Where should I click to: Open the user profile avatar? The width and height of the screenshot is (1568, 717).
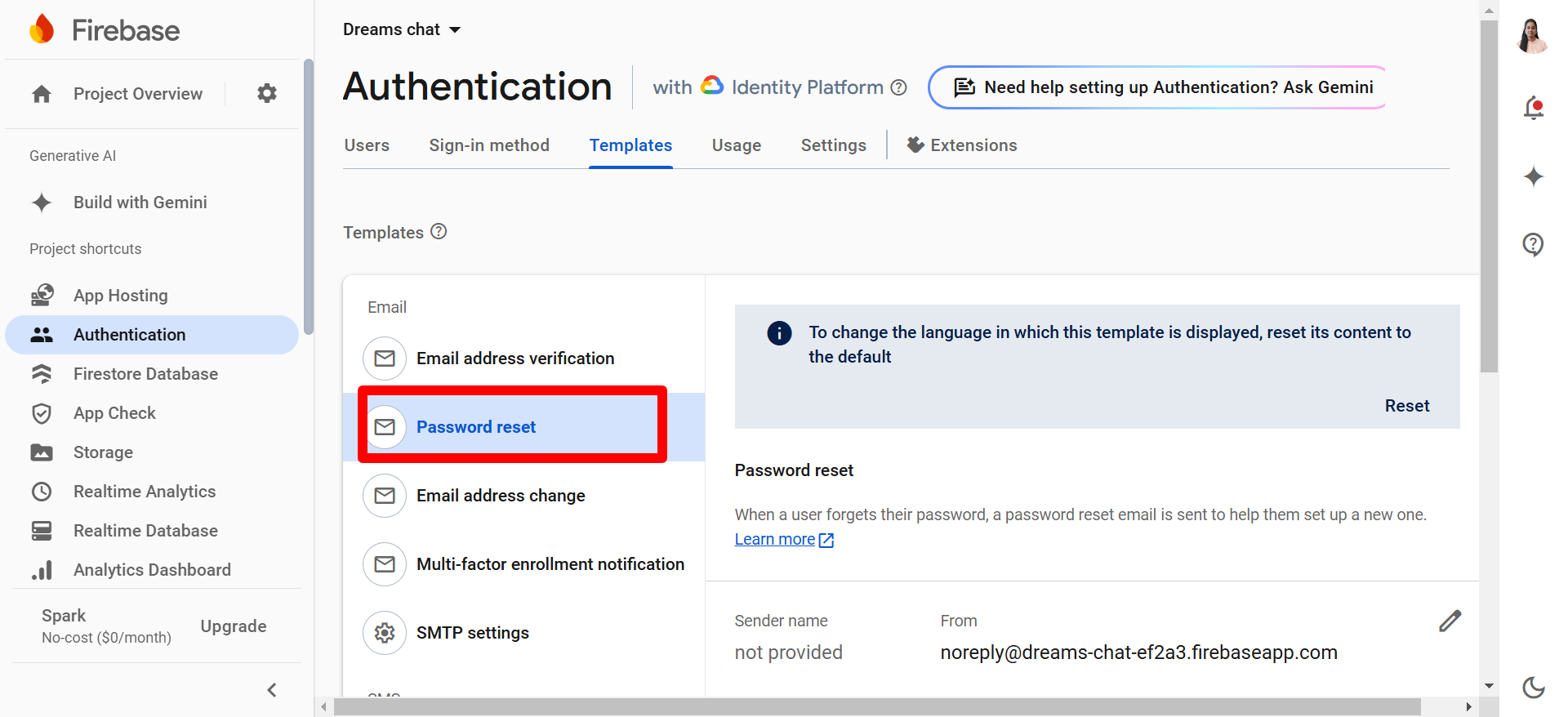tap(1533, 36)
